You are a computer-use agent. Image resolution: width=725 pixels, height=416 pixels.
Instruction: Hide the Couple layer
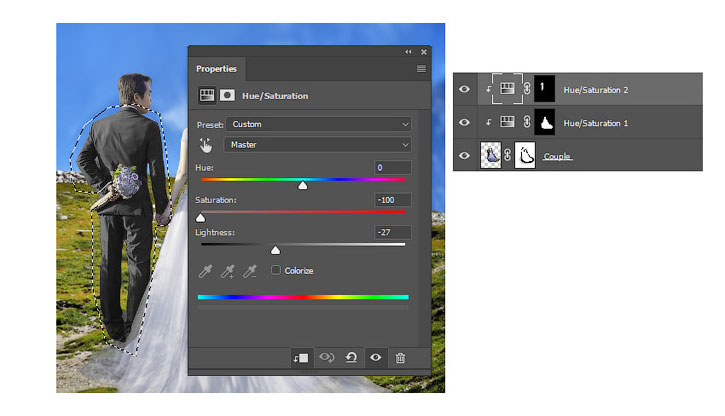click(464, 155)
